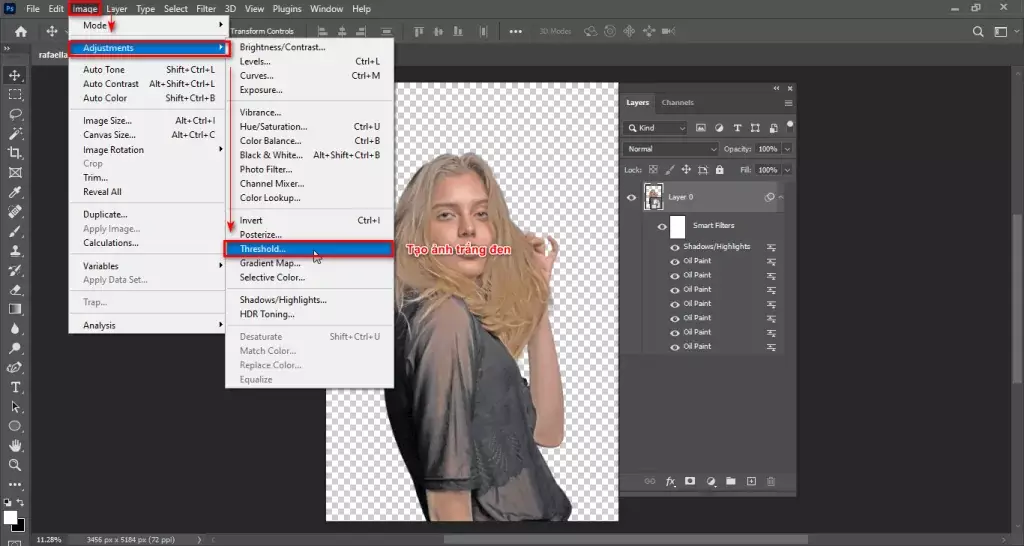This screenshot has height=546, width=1024.
Task: Filter for type layers icon
Action: pyautogui.click(x=737, y=128)
